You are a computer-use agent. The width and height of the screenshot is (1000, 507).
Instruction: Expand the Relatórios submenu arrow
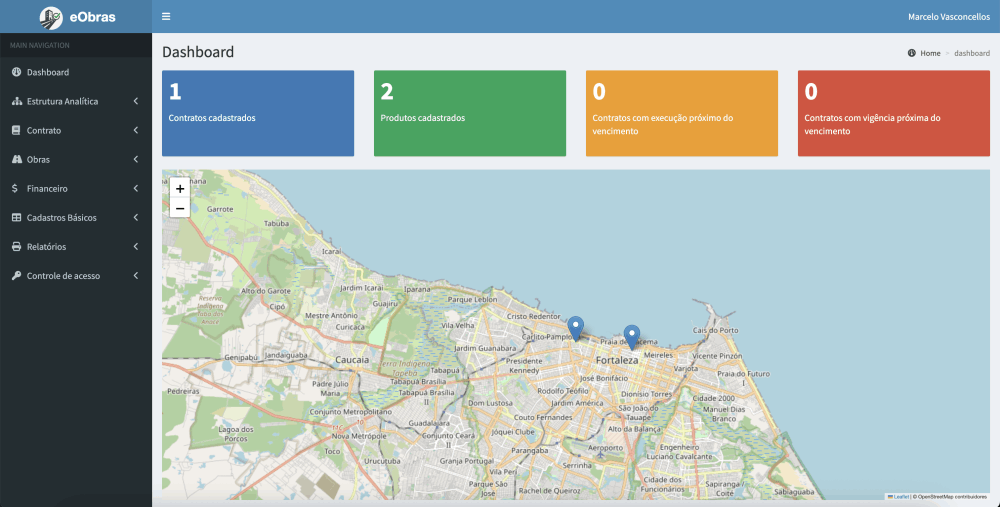click(x=135, y=246)
